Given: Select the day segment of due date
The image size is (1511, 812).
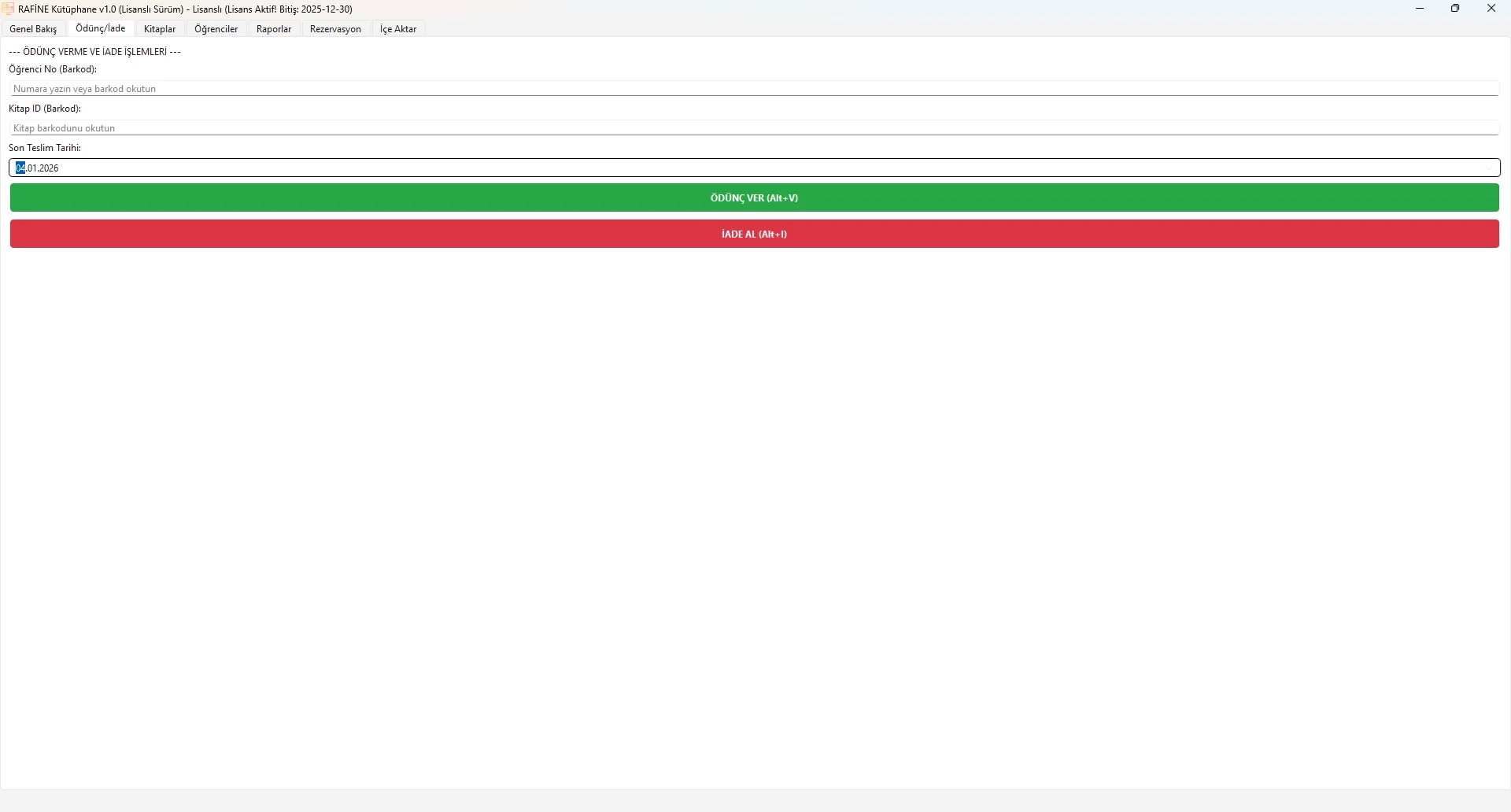Looking at the screenshot, I should click(x=20, y=168).
